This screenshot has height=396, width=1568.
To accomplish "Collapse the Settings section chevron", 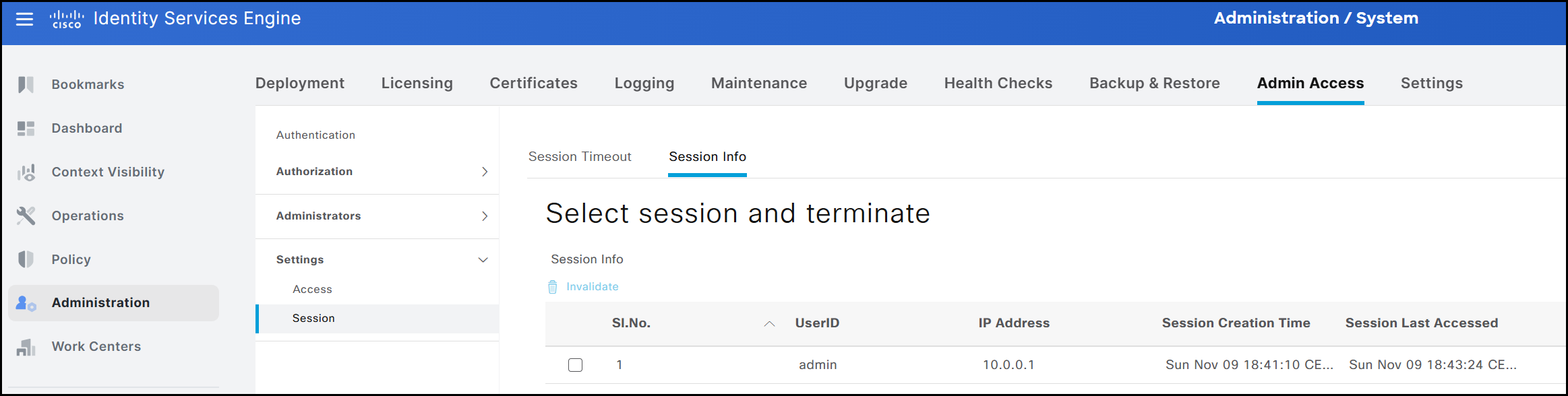I will 483,260.
